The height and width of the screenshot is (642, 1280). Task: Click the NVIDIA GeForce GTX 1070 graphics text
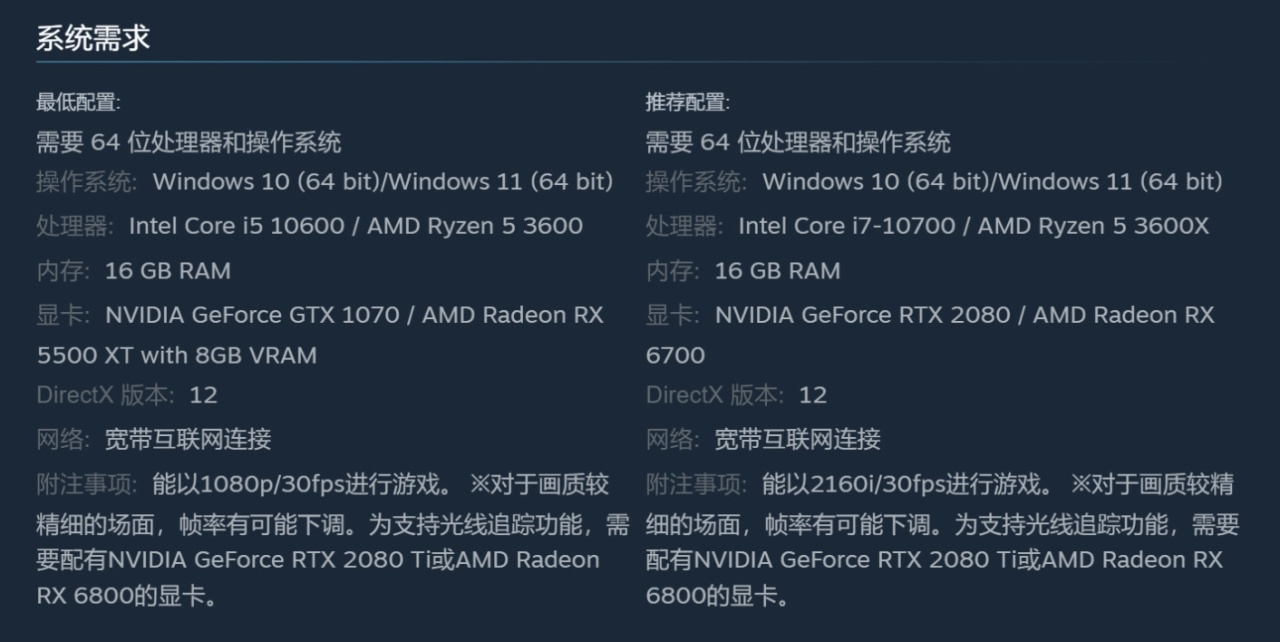tap(252, 315)
